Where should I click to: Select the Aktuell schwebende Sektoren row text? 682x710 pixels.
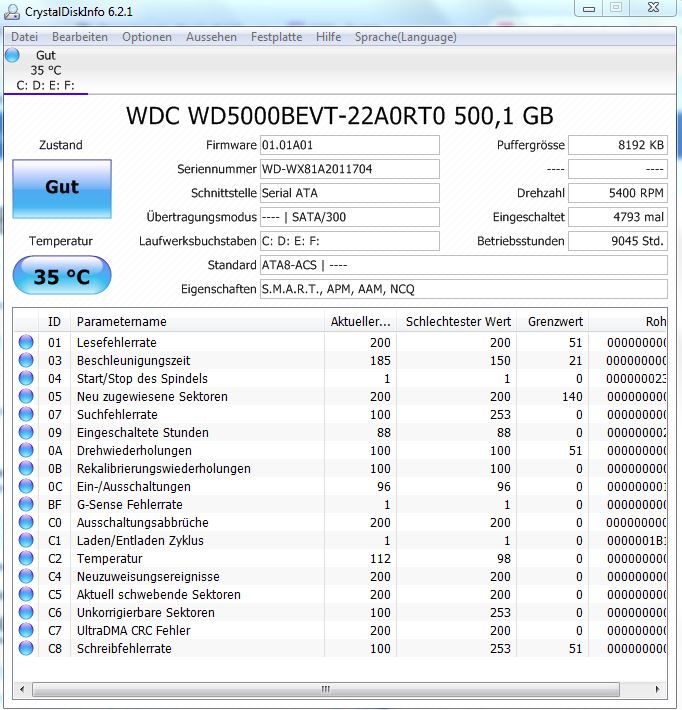coord(158,594)
